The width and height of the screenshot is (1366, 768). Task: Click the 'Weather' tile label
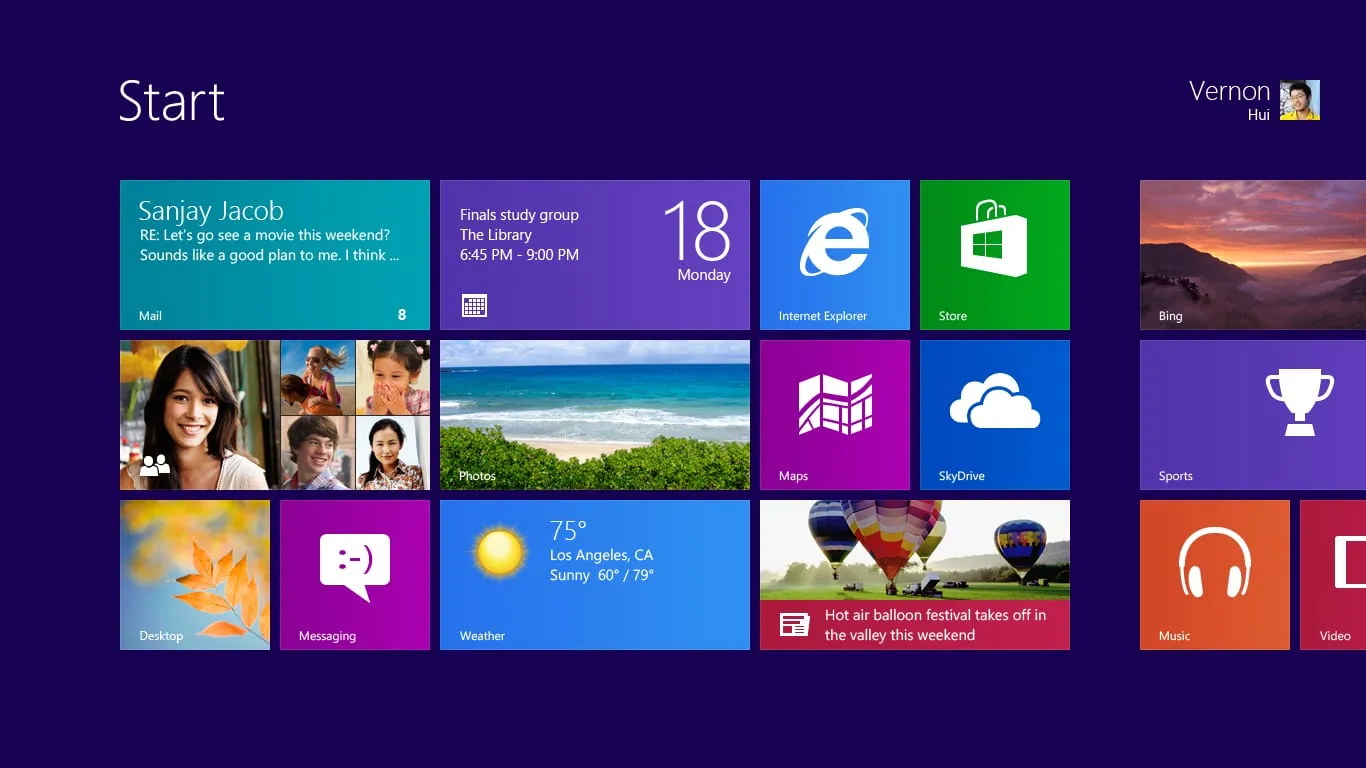click(x=482, y=636)
